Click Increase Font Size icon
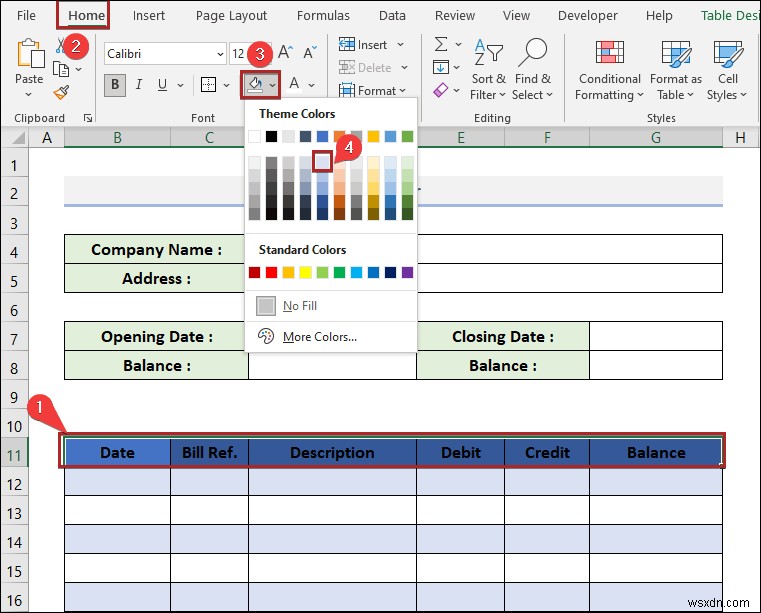Image resolution: width=761 pixels, height=613 pixels. 285,52
